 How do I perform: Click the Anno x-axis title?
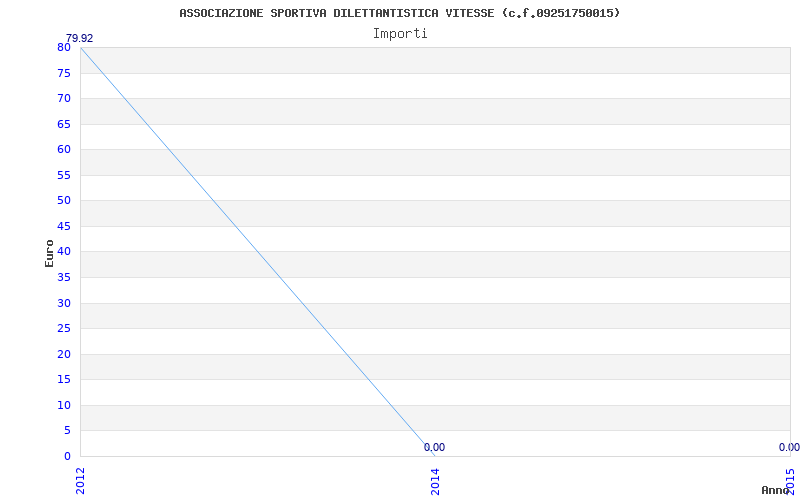click(775, 490)
